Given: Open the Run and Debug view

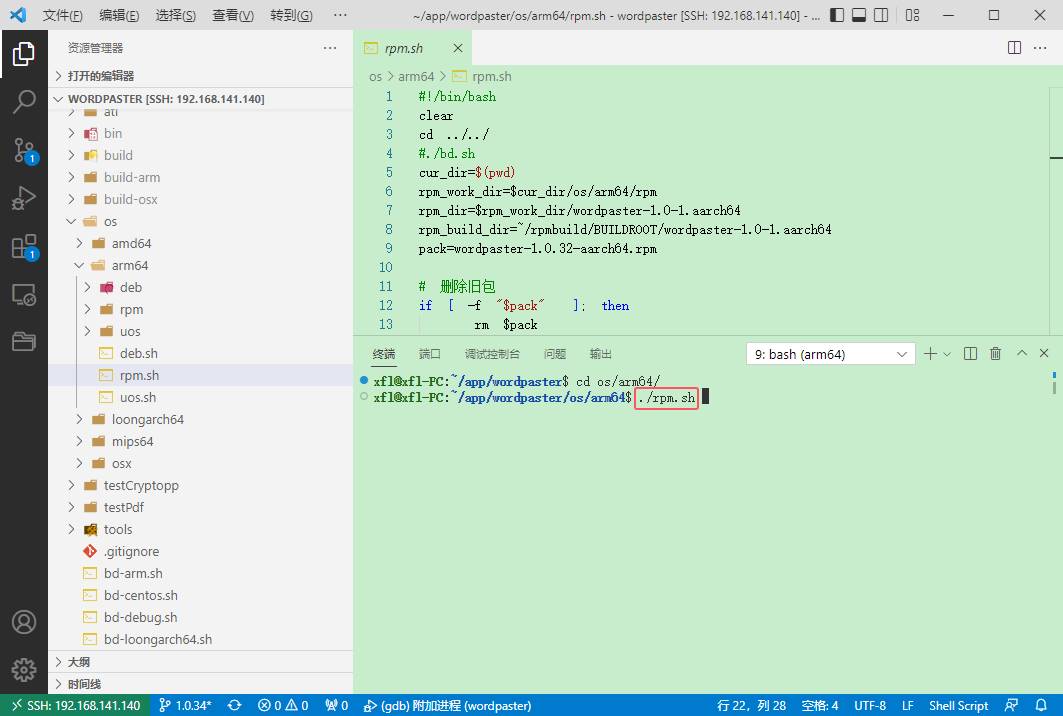Looking at the screenshot, I should click(x=24, y=198).
